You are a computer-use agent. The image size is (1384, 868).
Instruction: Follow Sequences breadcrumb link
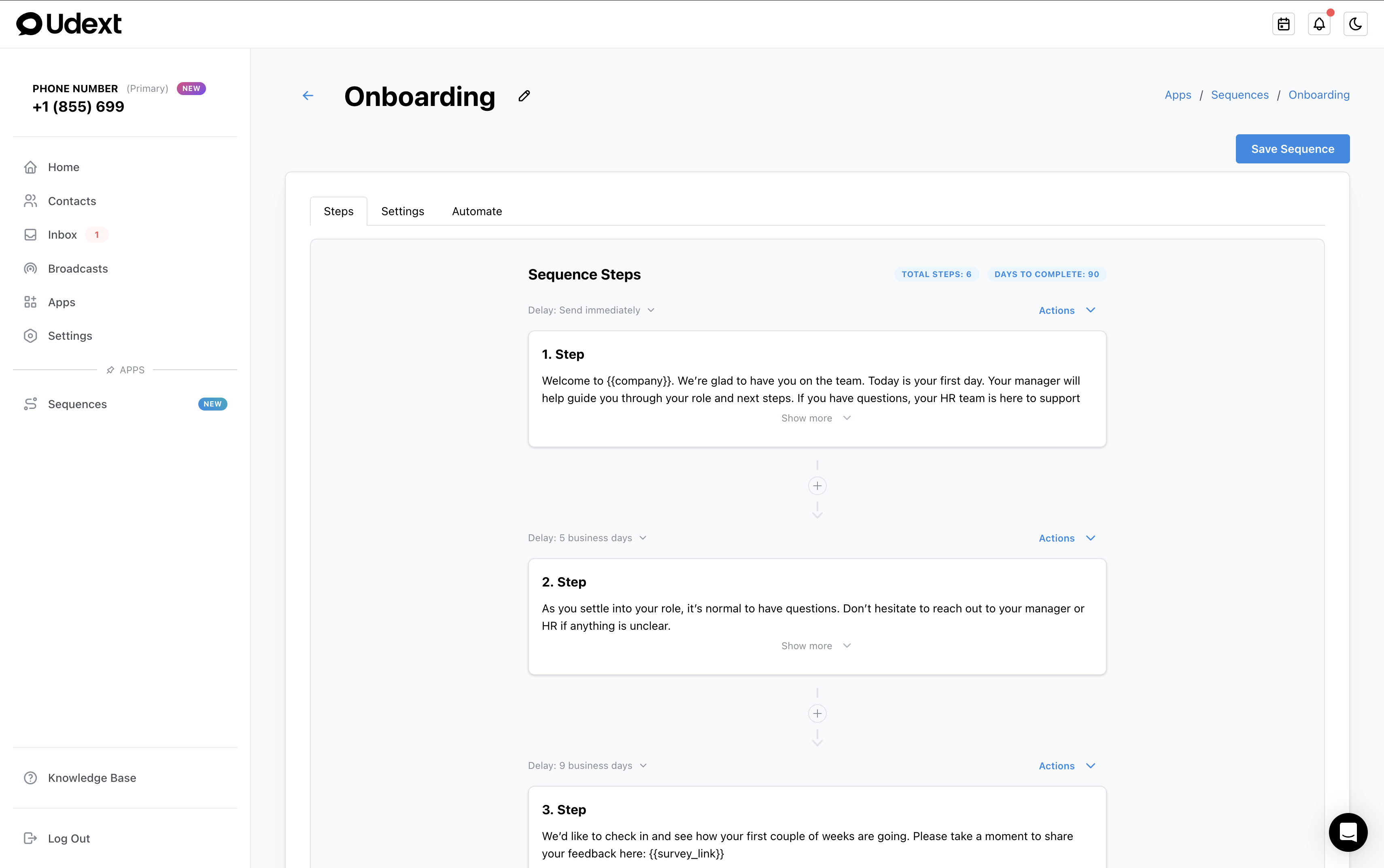[x=1239, y=95]
